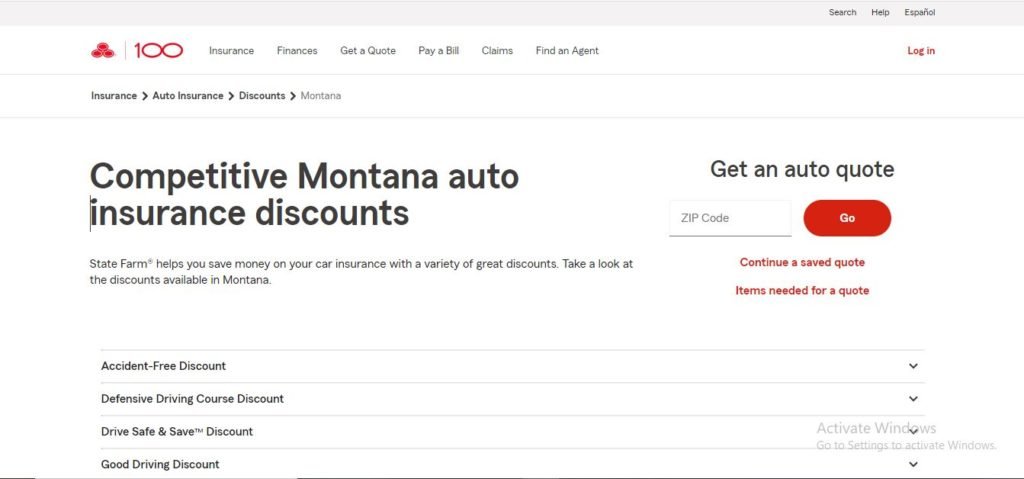Select Pay a Bill in navigation

point(439,50)
